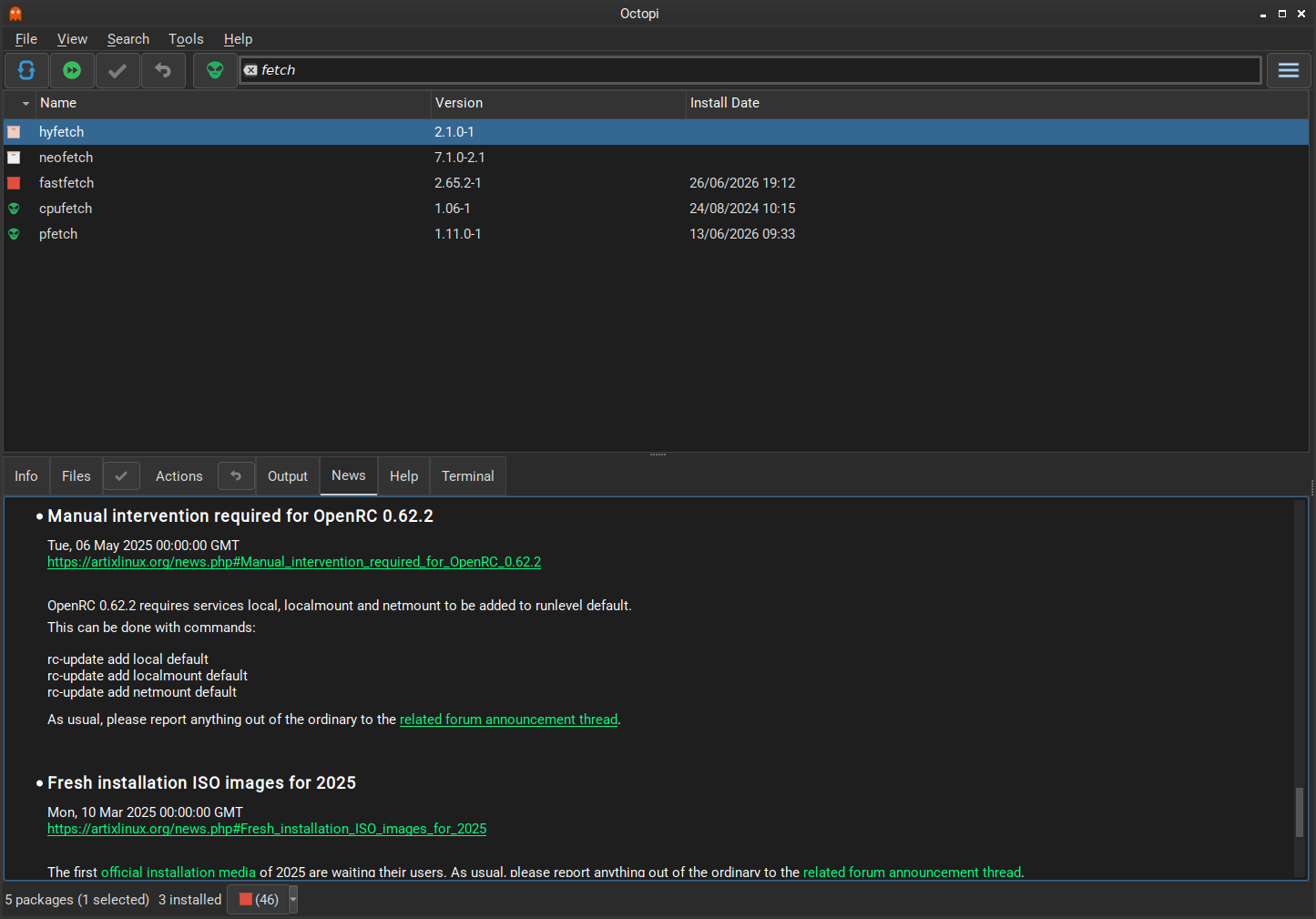Click the green installed icon of cpufetch
Image resolution: width=1316 pixels, height=919 pixels.
(14, 209)
